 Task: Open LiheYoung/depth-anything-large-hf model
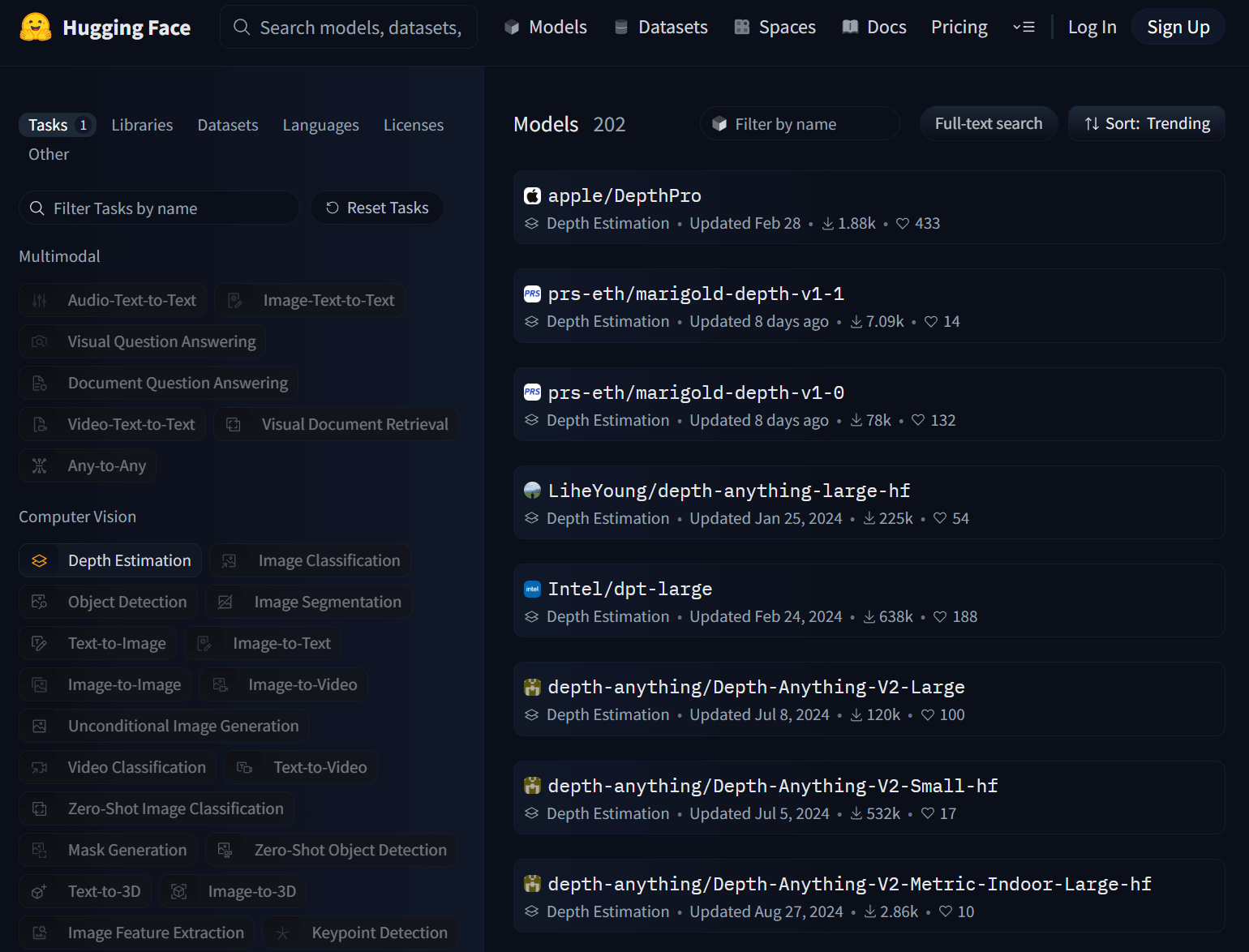point(869,503)
